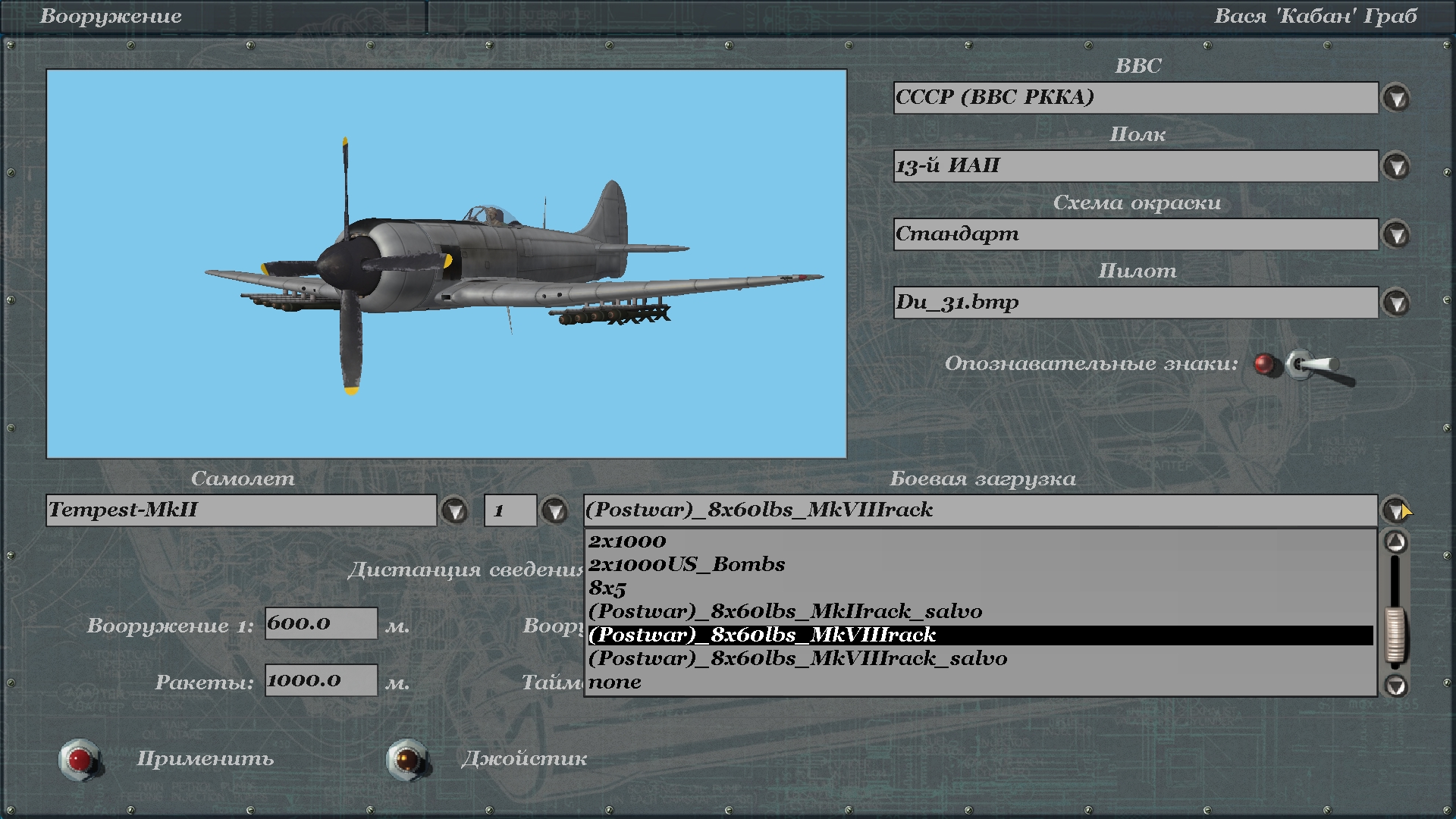Viewport: 1456px width, 819px height.
Task: Select none in loadout list
Action: click(615, 682)
